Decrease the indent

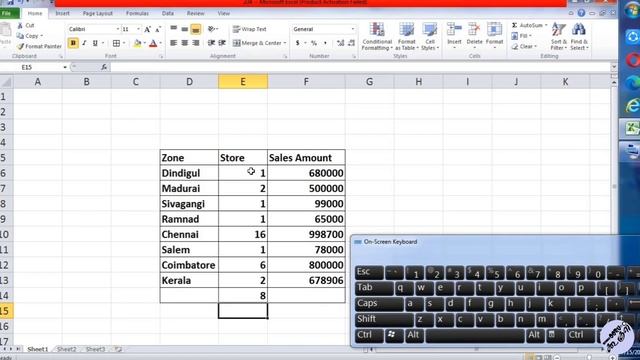pos(211,43)
